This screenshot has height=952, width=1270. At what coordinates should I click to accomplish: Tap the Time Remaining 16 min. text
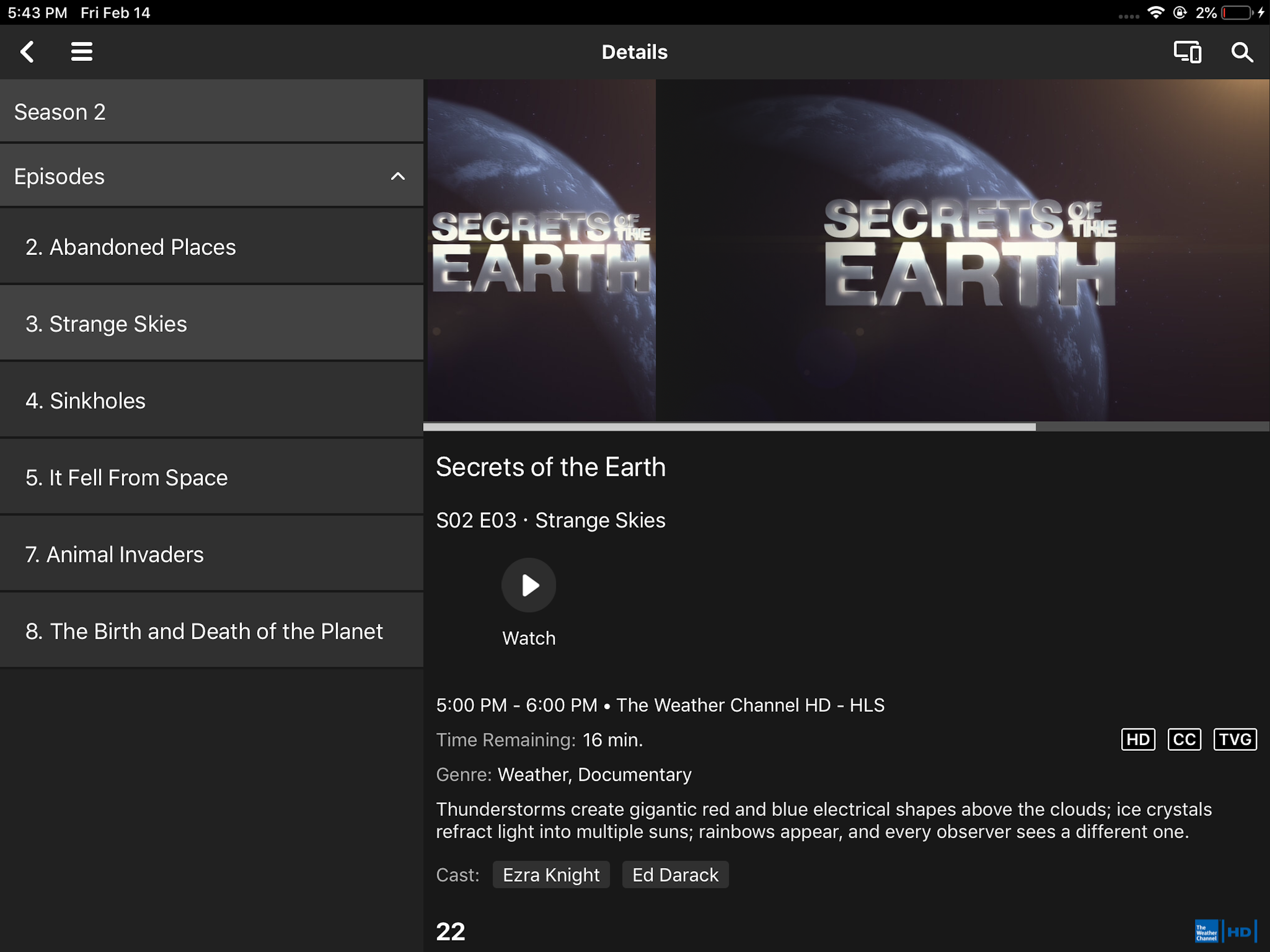pyautogui.click(x=539, y=740)
